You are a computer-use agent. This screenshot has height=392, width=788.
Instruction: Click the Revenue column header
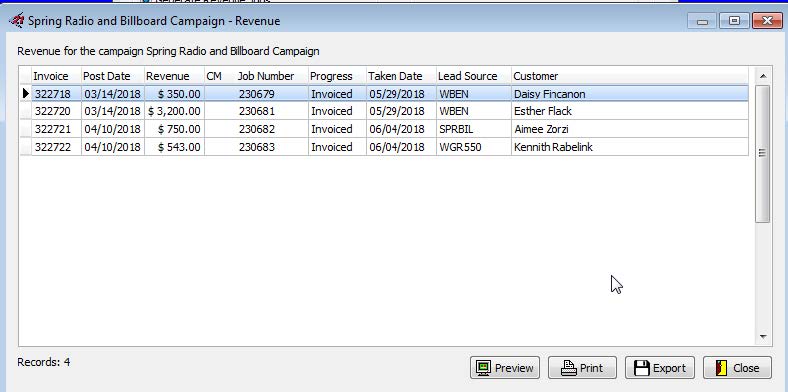[174, 76]
